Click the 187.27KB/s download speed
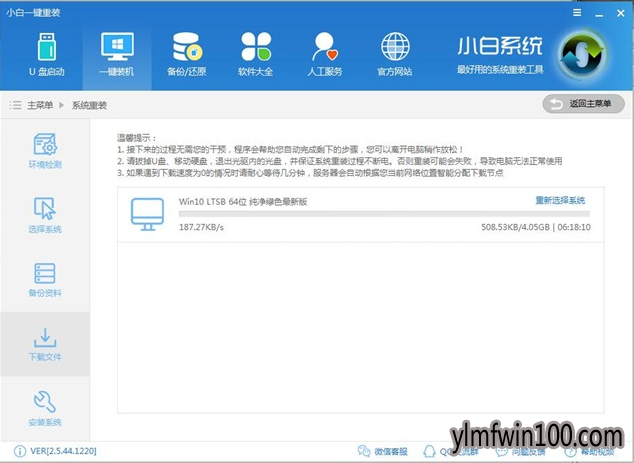Viewport: 634px width, 463px height. [x=201, y=227]
